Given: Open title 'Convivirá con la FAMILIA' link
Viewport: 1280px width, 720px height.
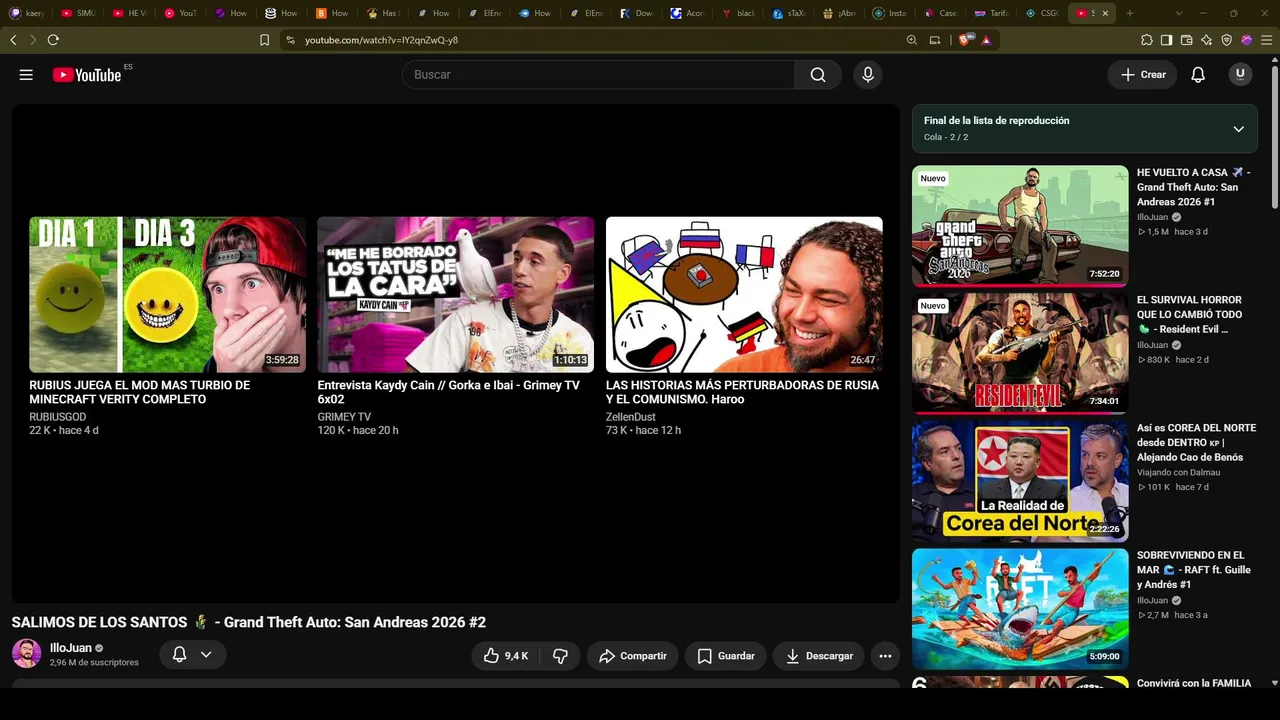Looking at the screenshot, I should coord(1194,683).
